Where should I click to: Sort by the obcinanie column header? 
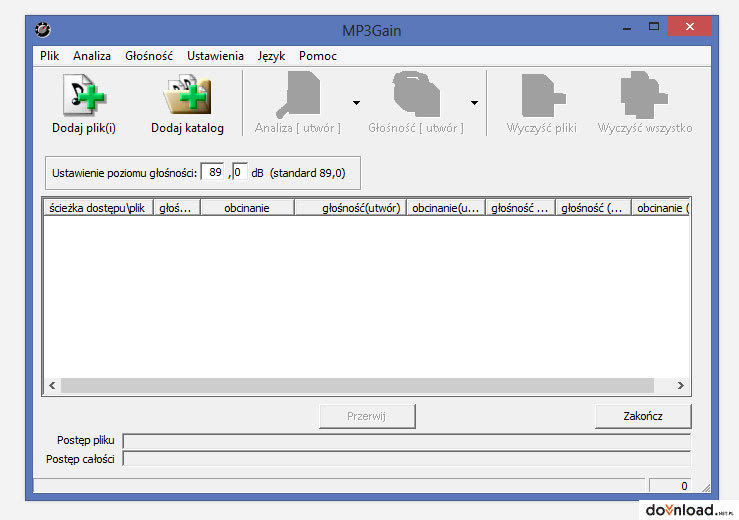tap(247, 208)
